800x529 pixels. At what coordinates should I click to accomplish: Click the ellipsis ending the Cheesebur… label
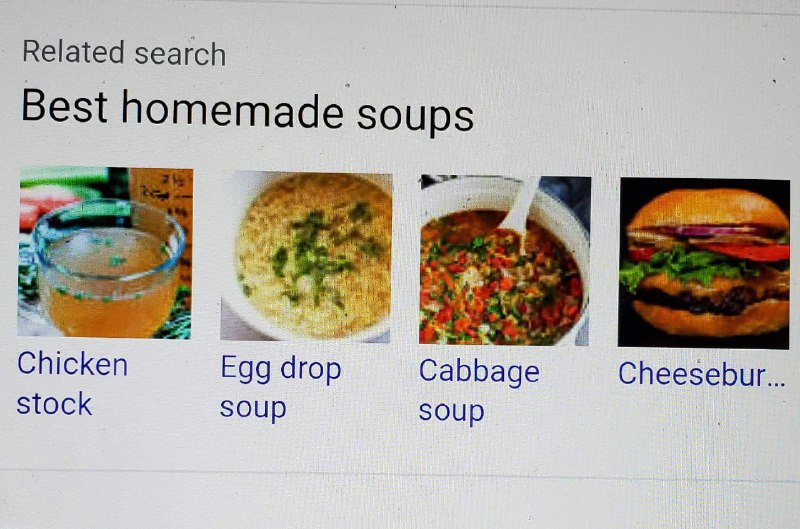pyautogui.click(x=776, y=383)
